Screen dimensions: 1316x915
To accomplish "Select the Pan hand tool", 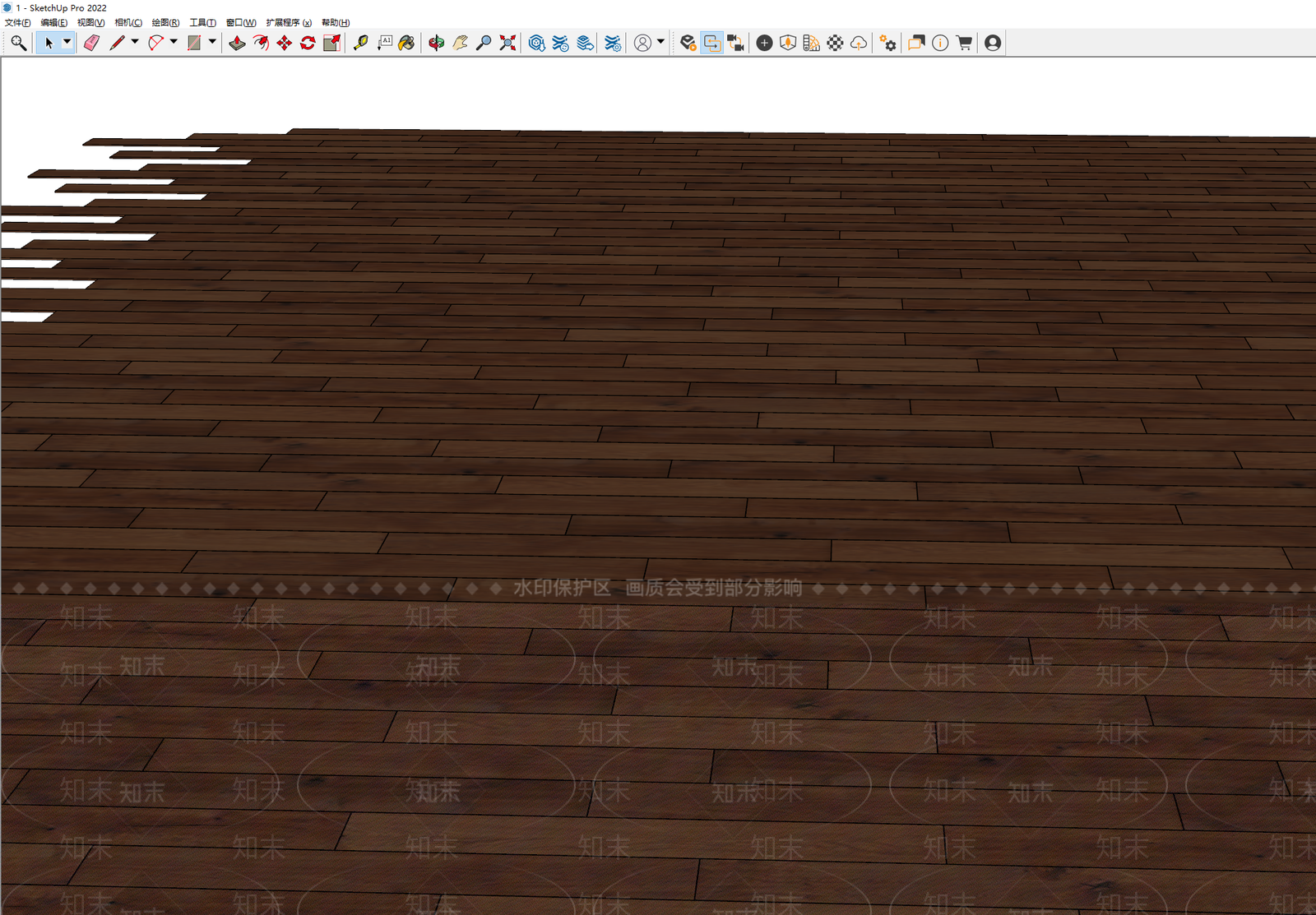I will point(460,43).
